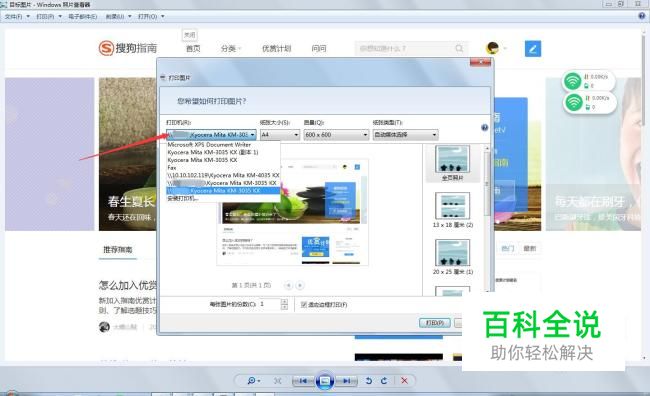
Task: Open the 文件(F) menu in Photo Viewer
Action: 17,17
